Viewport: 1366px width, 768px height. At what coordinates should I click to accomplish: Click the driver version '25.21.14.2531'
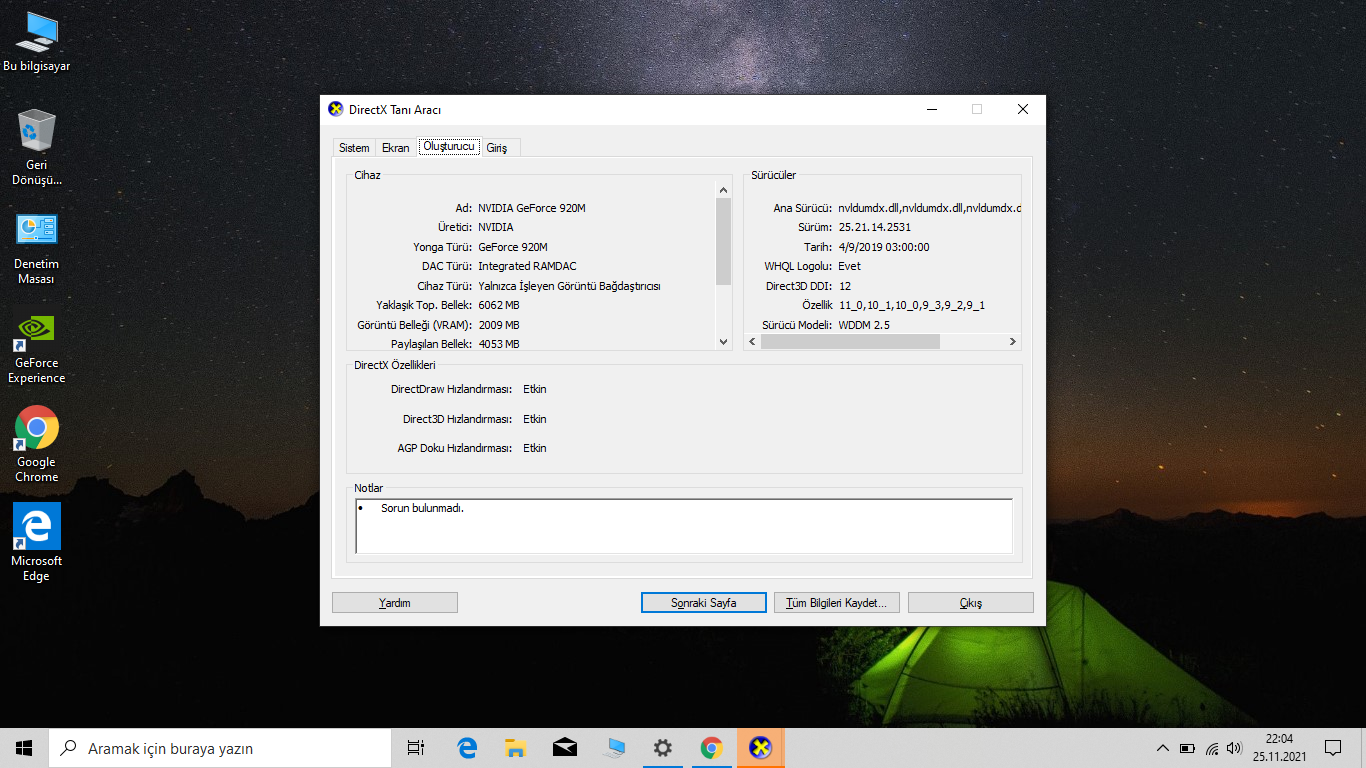tap(875, 227)
